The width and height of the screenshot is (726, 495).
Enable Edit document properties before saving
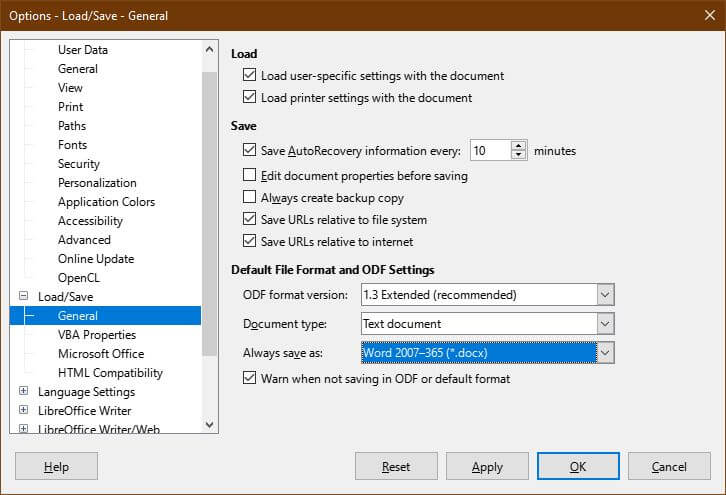click(250, 176)
